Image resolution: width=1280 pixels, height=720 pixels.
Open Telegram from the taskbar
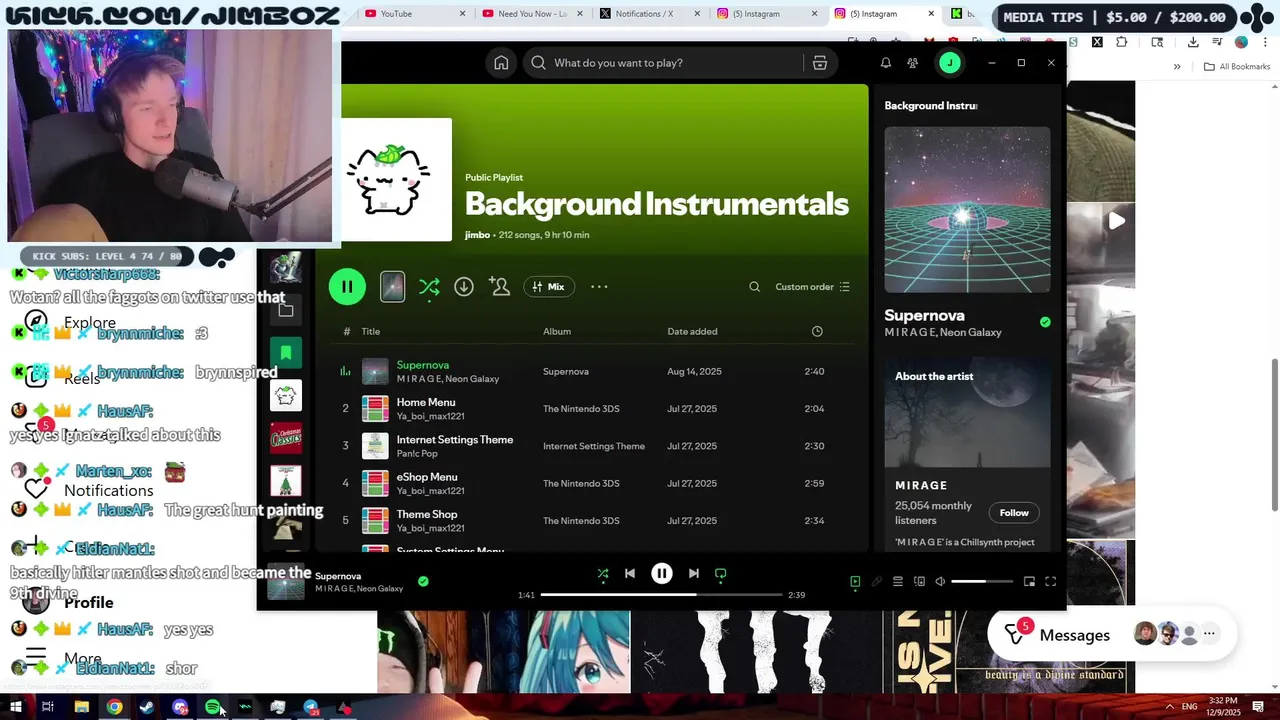click(x=311, y=707)
